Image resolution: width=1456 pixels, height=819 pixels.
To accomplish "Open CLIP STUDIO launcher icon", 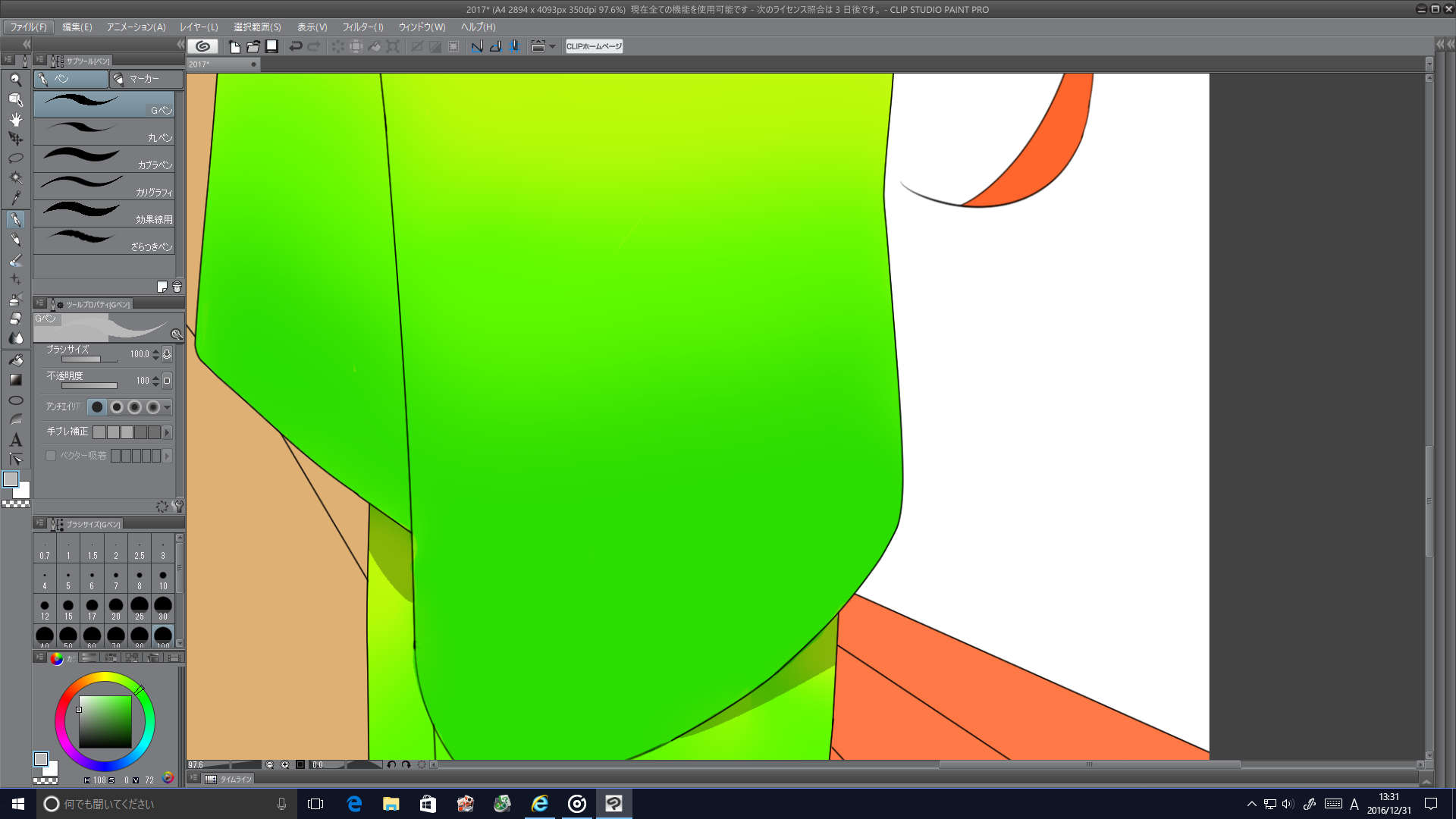I will [202, 46].
